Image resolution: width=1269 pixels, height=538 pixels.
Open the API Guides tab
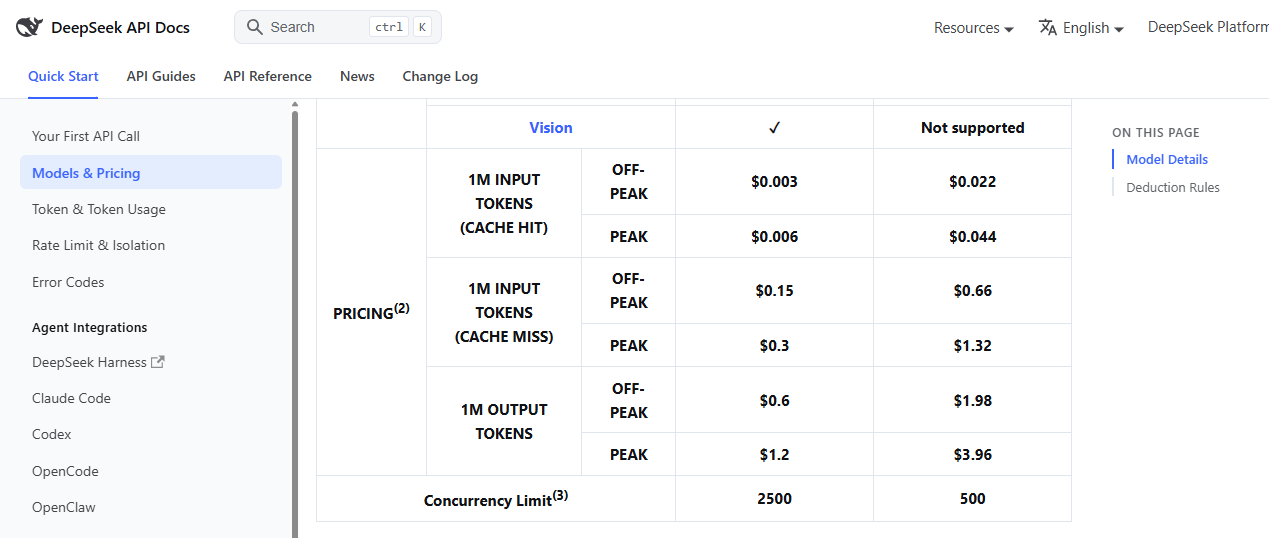click(x=161, y=76)
